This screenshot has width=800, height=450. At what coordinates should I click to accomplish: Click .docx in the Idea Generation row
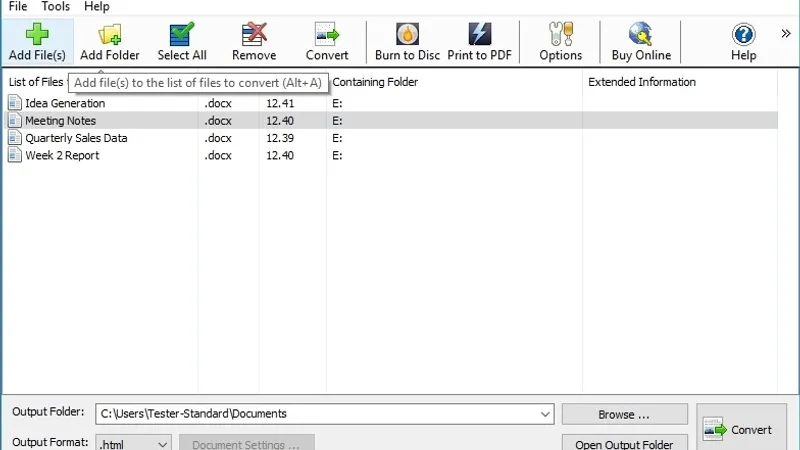tap(218, 103)
